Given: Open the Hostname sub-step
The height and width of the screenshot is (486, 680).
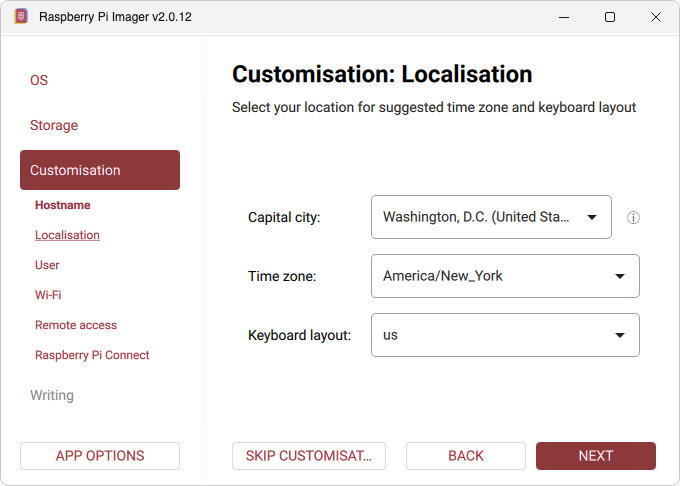Looking at the screenshot, I should [62, 205].
